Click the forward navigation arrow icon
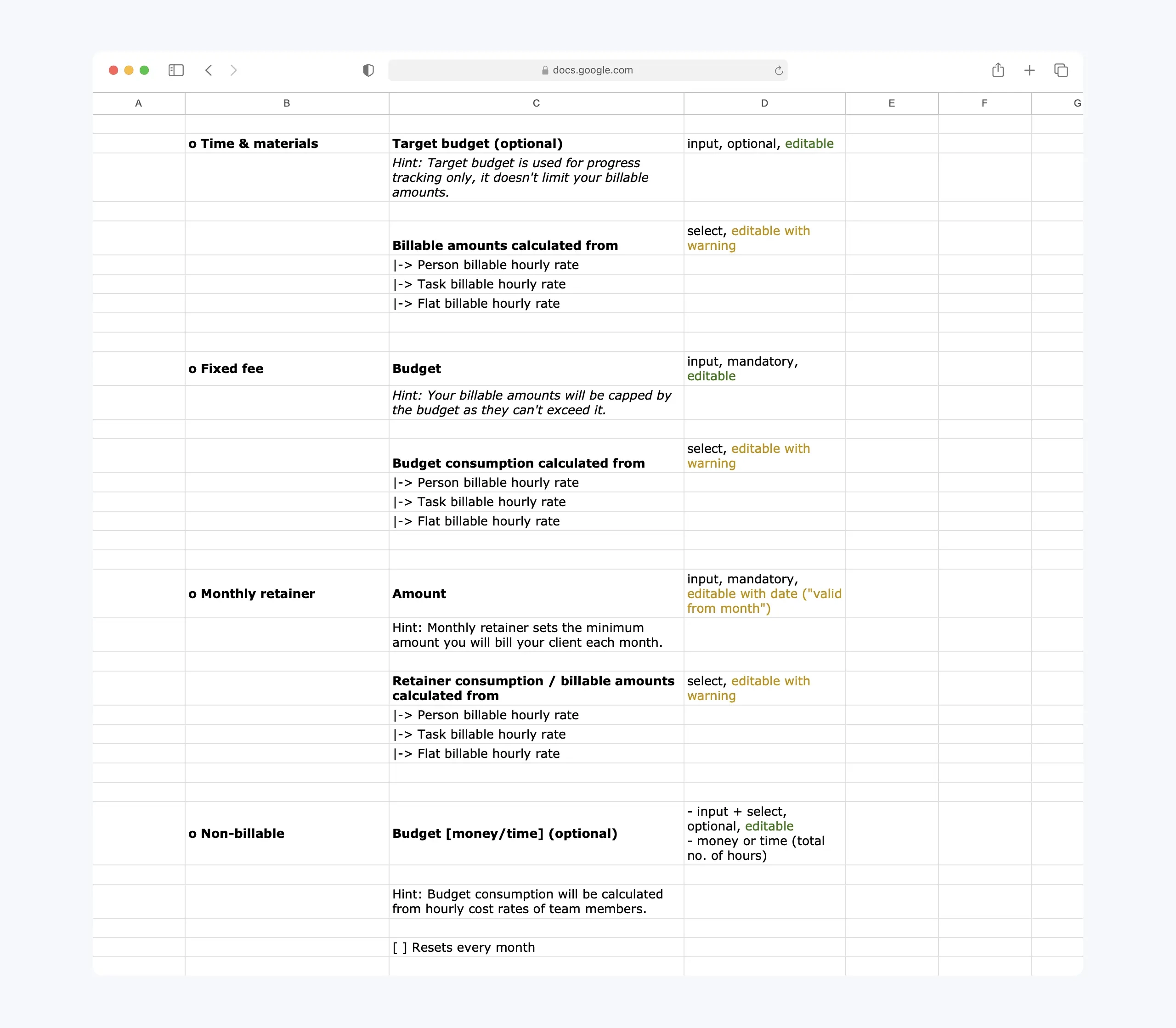The width and height of the screenshot is (1176, 1028). tap(234, 70)
